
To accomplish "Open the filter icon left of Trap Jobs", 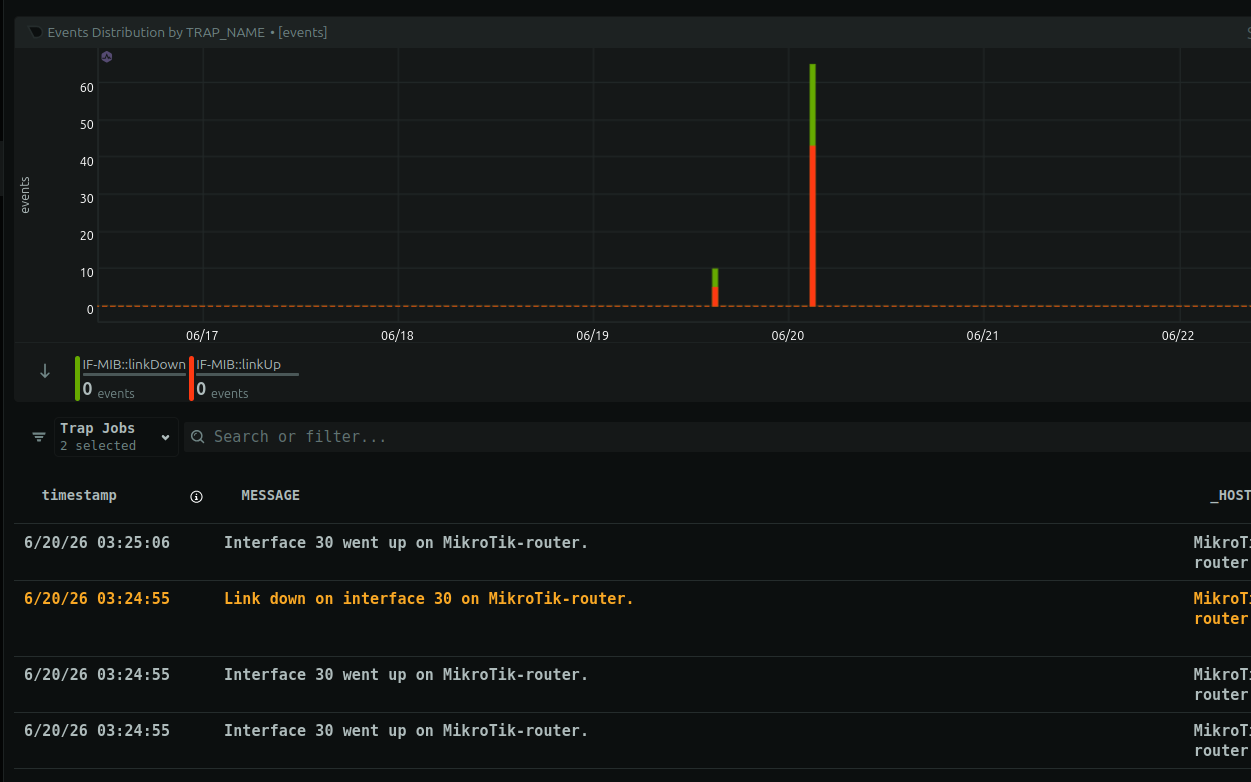I will pyautogui.click(x=39, y=437).
